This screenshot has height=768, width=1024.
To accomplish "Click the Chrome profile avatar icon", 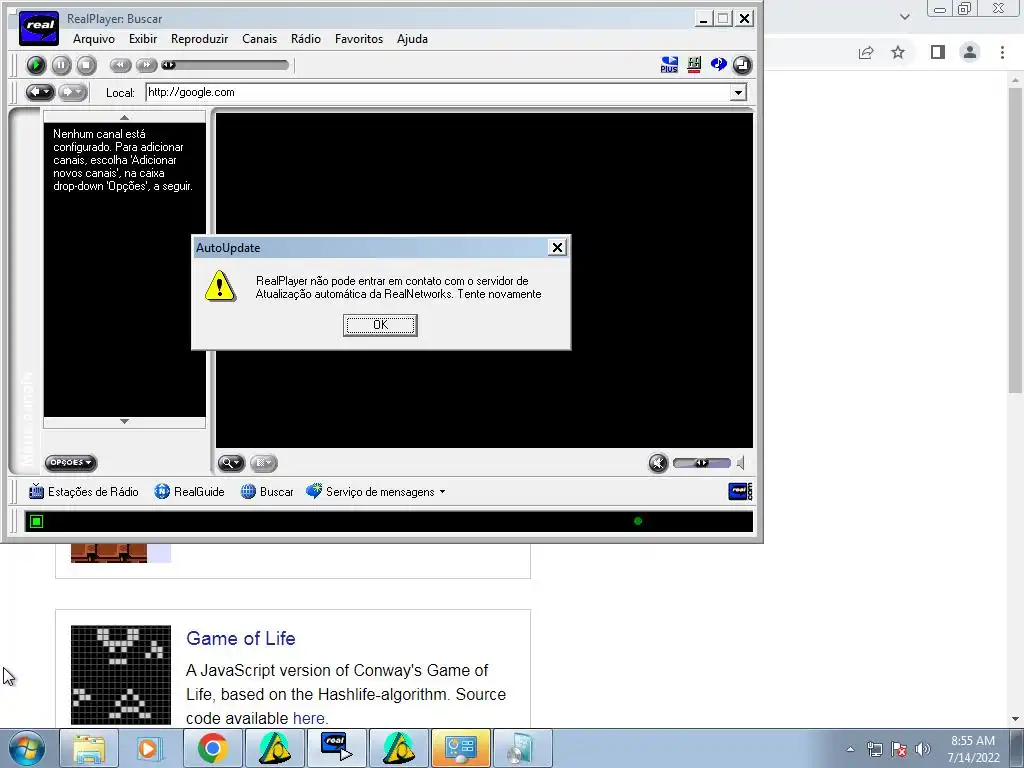I will 970,52.
